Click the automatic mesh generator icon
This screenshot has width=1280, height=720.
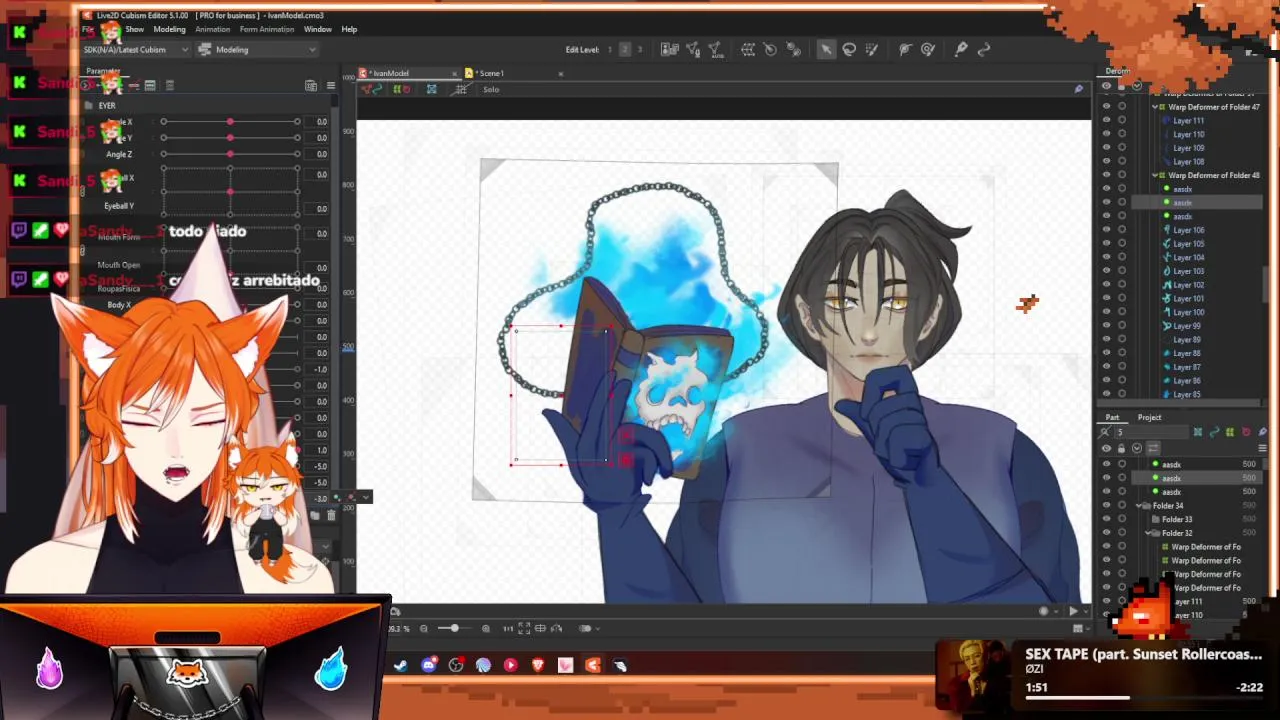click(x=715, y=49)
